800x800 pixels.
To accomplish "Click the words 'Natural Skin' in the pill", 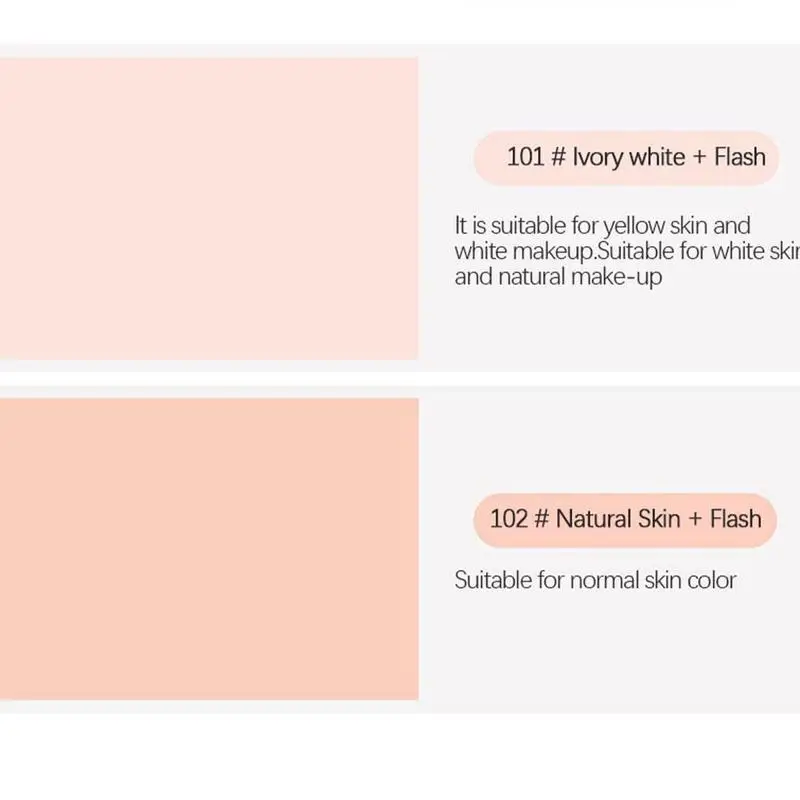I will point(618,519).
